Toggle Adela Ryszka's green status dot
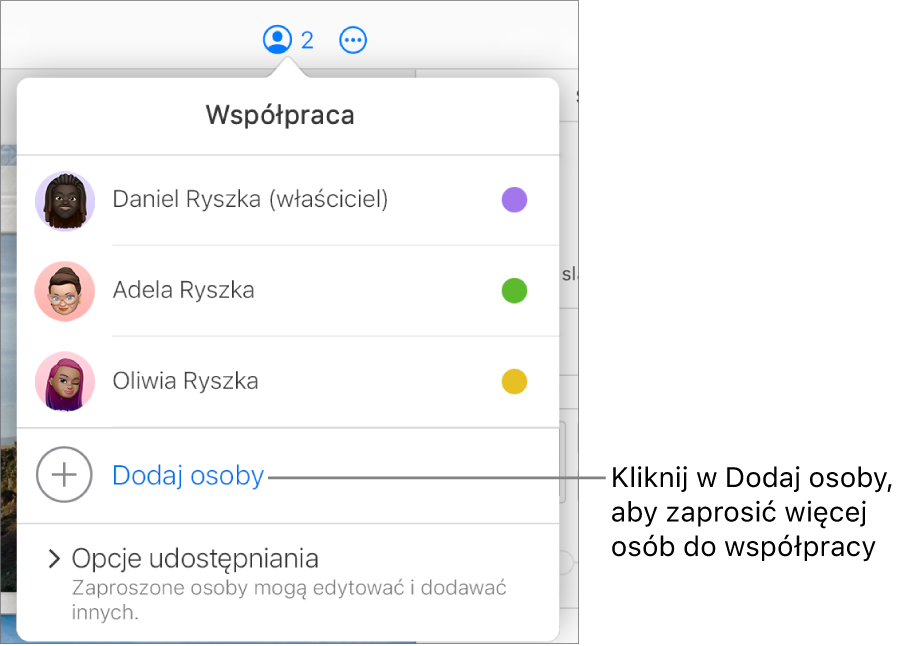Viewport: 904px width, 646px height. pyautogui.click(x=514, y=291)
